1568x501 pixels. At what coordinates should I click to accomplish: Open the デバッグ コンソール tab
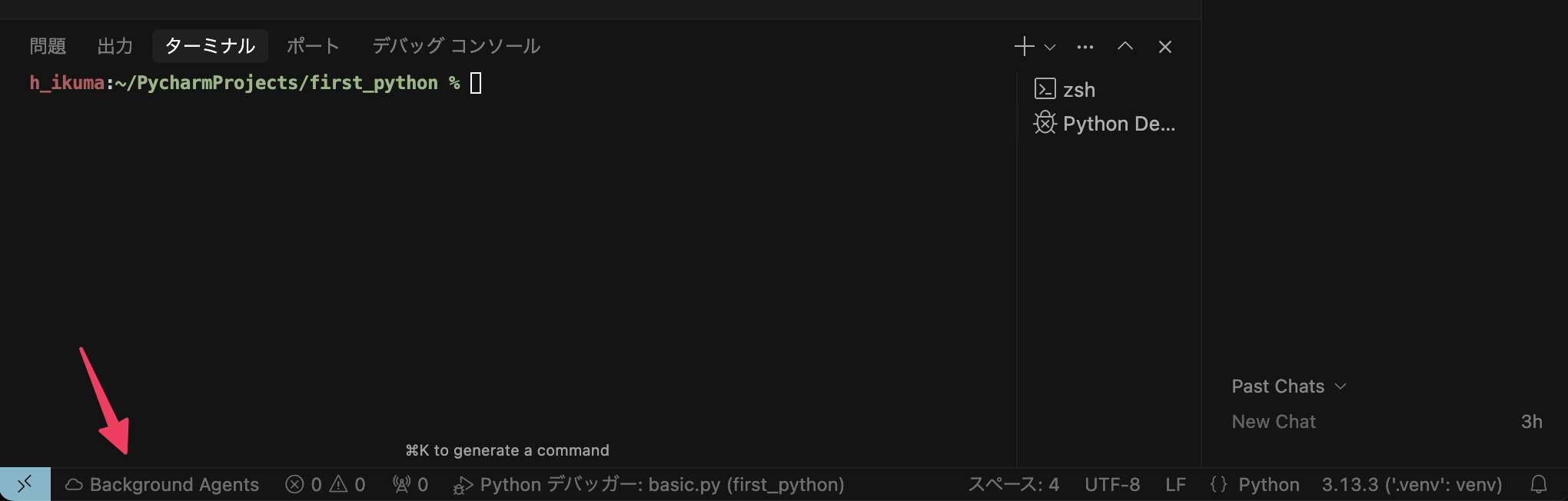(x=457, y=46)
